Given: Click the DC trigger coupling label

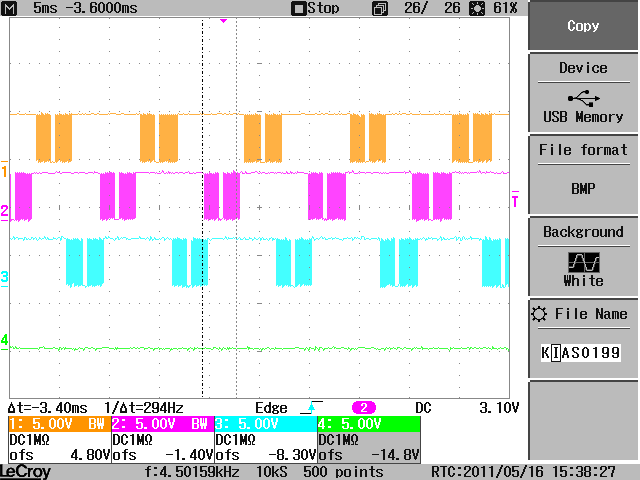Looking at the screenshot, I should pos(424,408).
